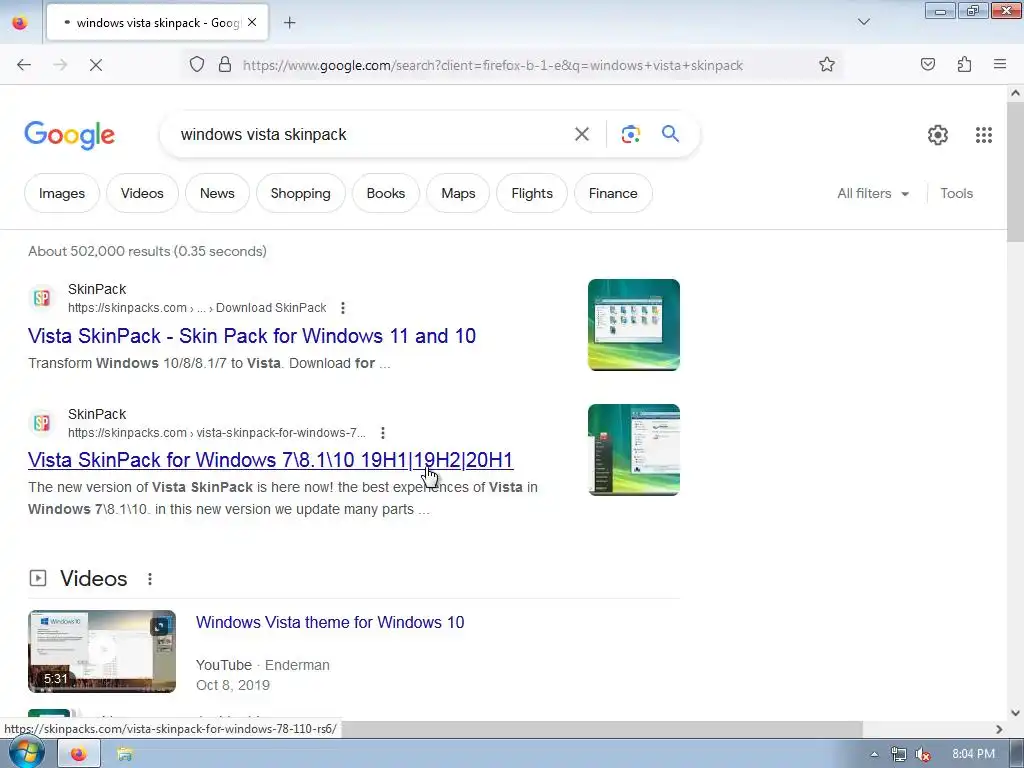The width and height of the screenshot is (1024, 768).
Task: Open the Videos section options menu
Action: [150, 579]
